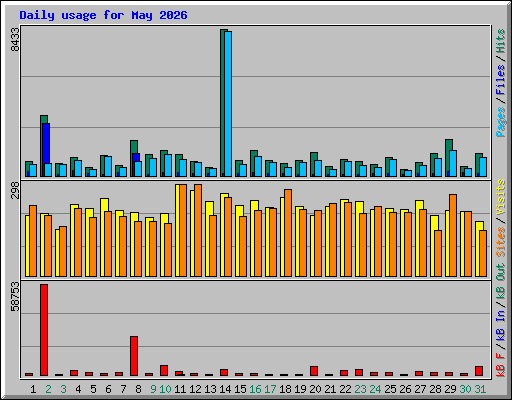Click the "Hits" legend label
Image resolution: width=512 pixels, height=400 pixels.
[x=501, y=41]
